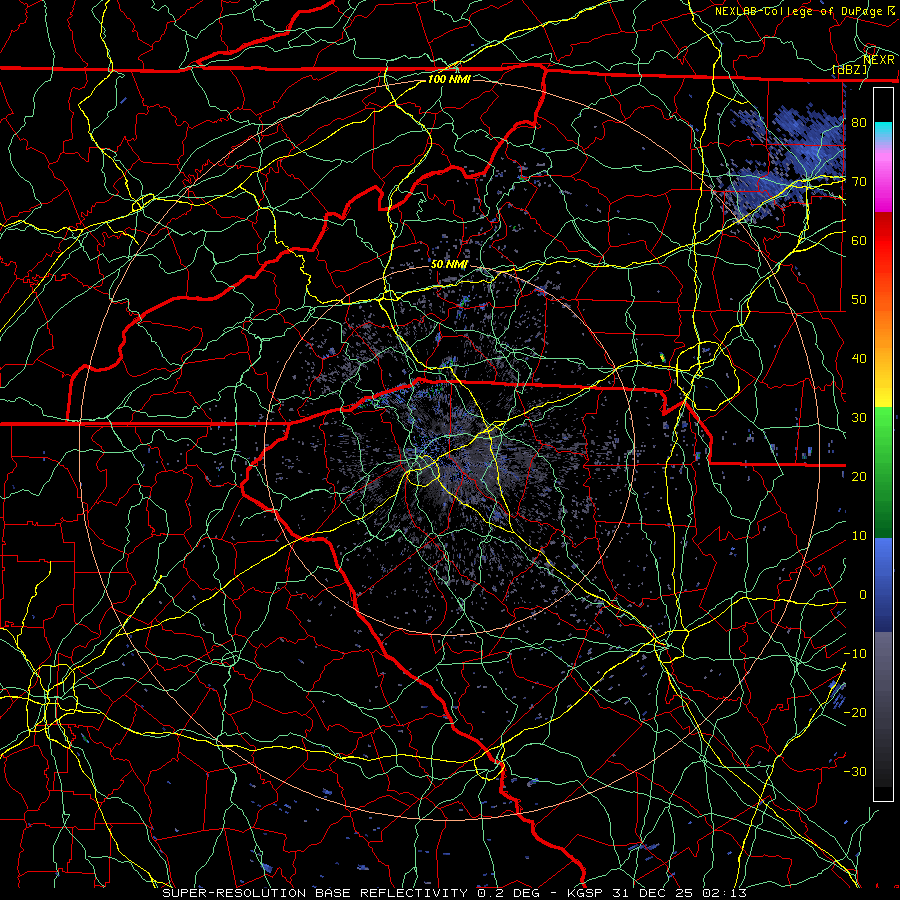Image resolution: width=900 pixels, height=900 pixels.
Task: Click the "50 NMI" range ring label
Action: [x=449, y=265]
